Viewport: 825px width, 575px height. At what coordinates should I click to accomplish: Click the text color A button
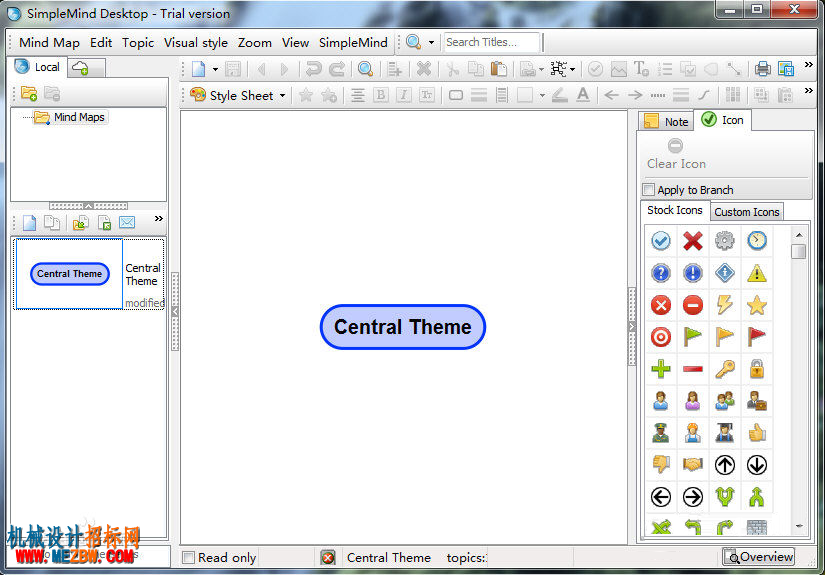coord(582,95)
